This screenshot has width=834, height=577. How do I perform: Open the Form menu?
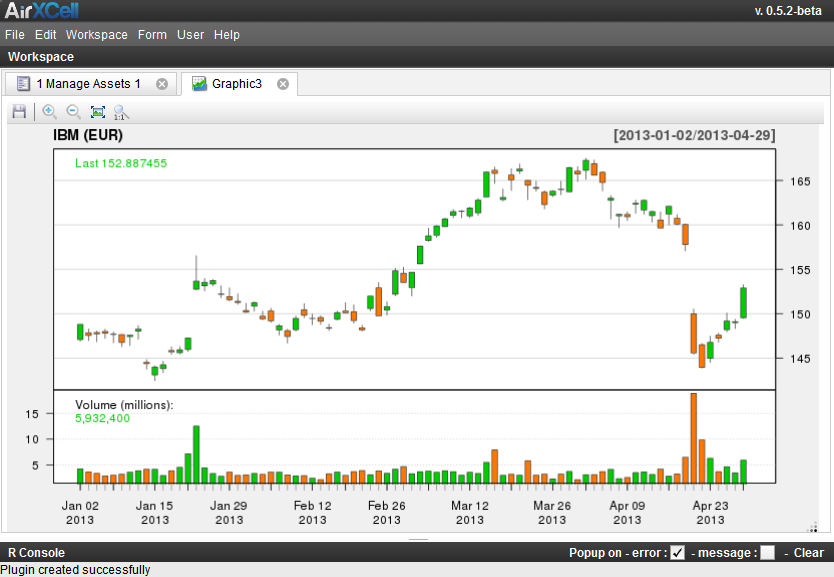(152, 35)
